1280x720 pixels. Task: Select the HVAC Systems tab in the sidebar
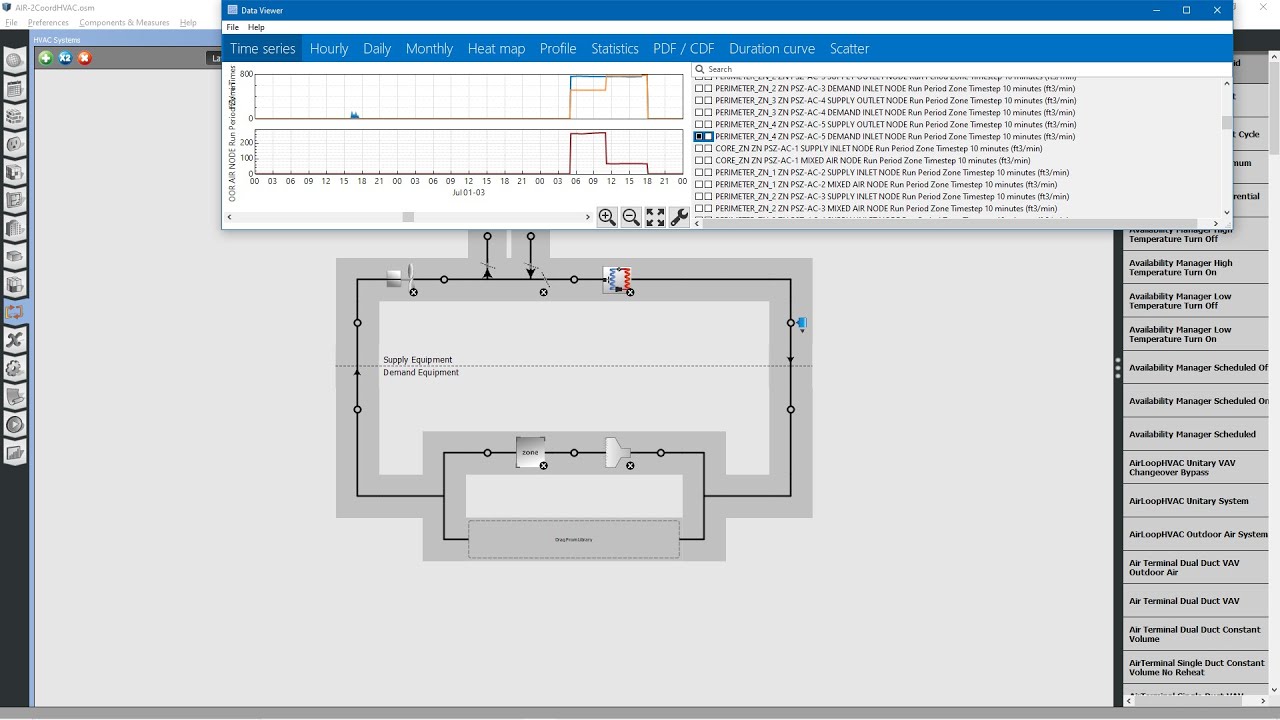(14, 313)
